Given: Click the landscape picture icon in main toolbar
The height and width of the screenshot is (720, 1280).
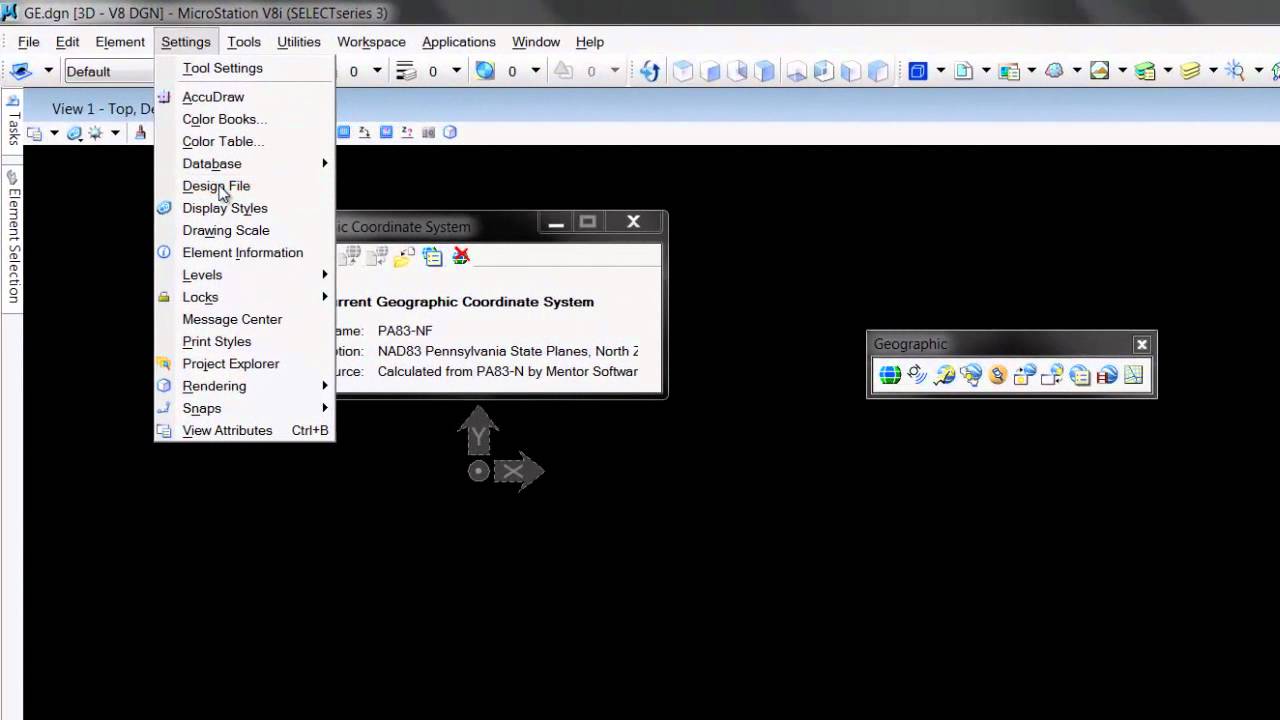Looking at the screenshot, I should 1100,71.
